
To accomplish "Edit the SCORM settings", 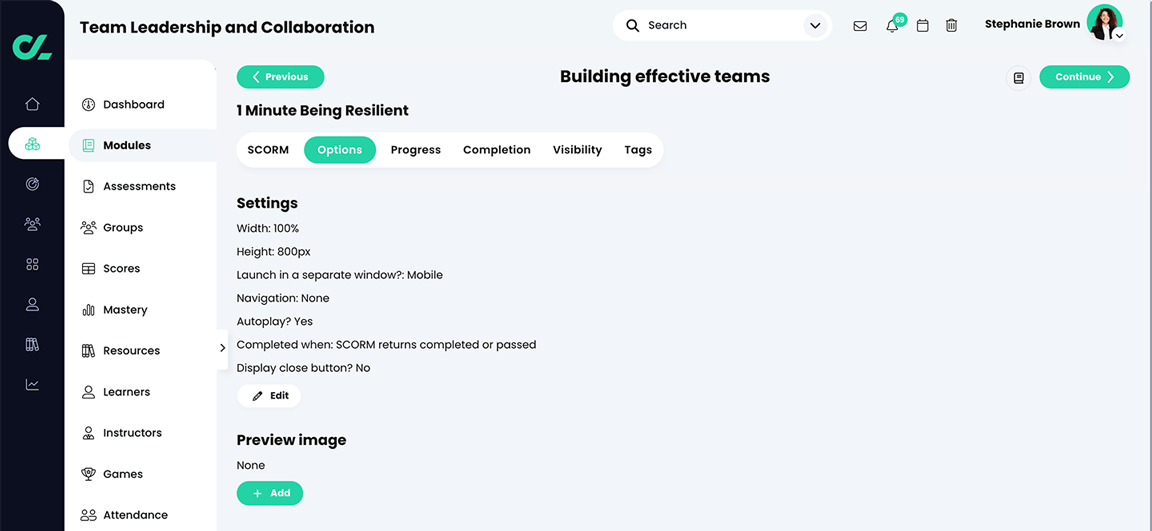I will (269, 396).
